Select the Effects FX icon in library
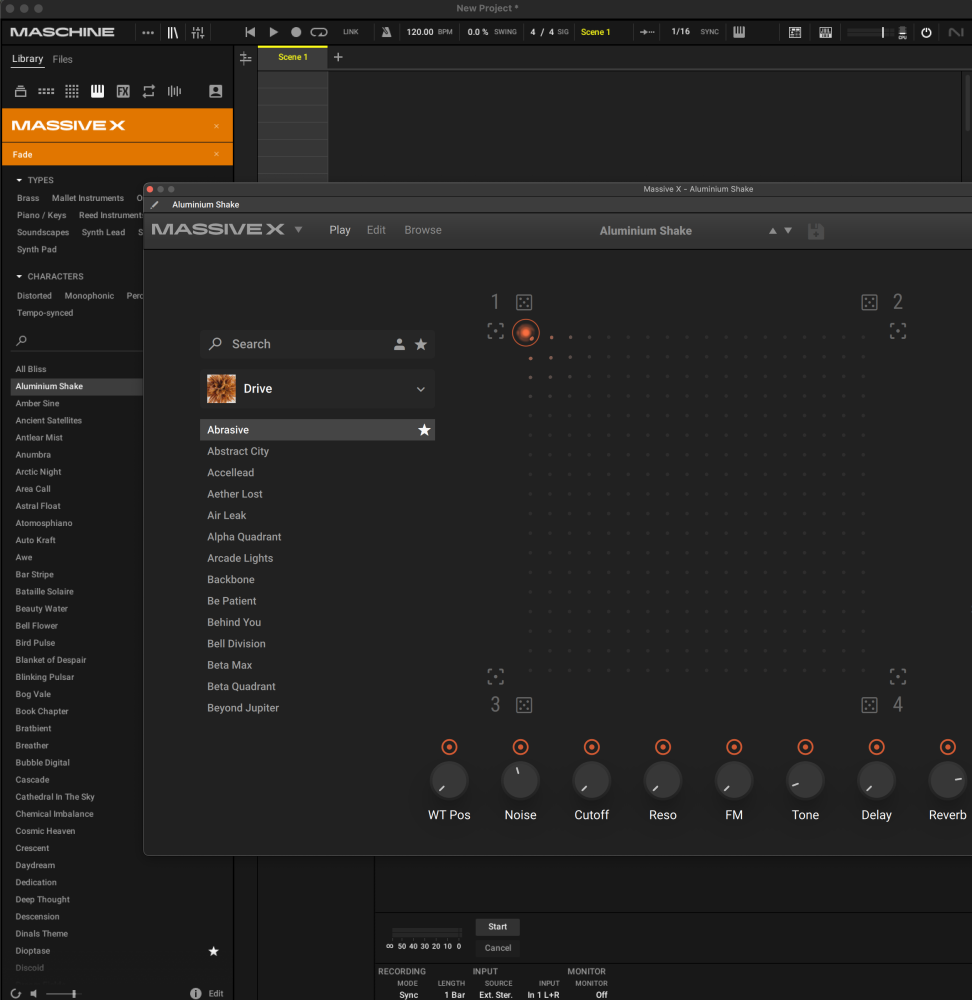Image resolution: width=972 pixels, height=1000 pixels. point(123,91)
